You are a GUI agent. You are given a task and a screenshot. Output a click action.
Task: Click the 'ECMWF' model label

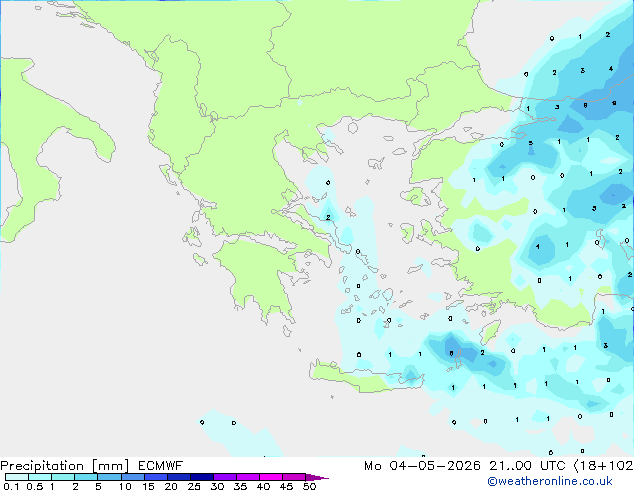[161, 466]
